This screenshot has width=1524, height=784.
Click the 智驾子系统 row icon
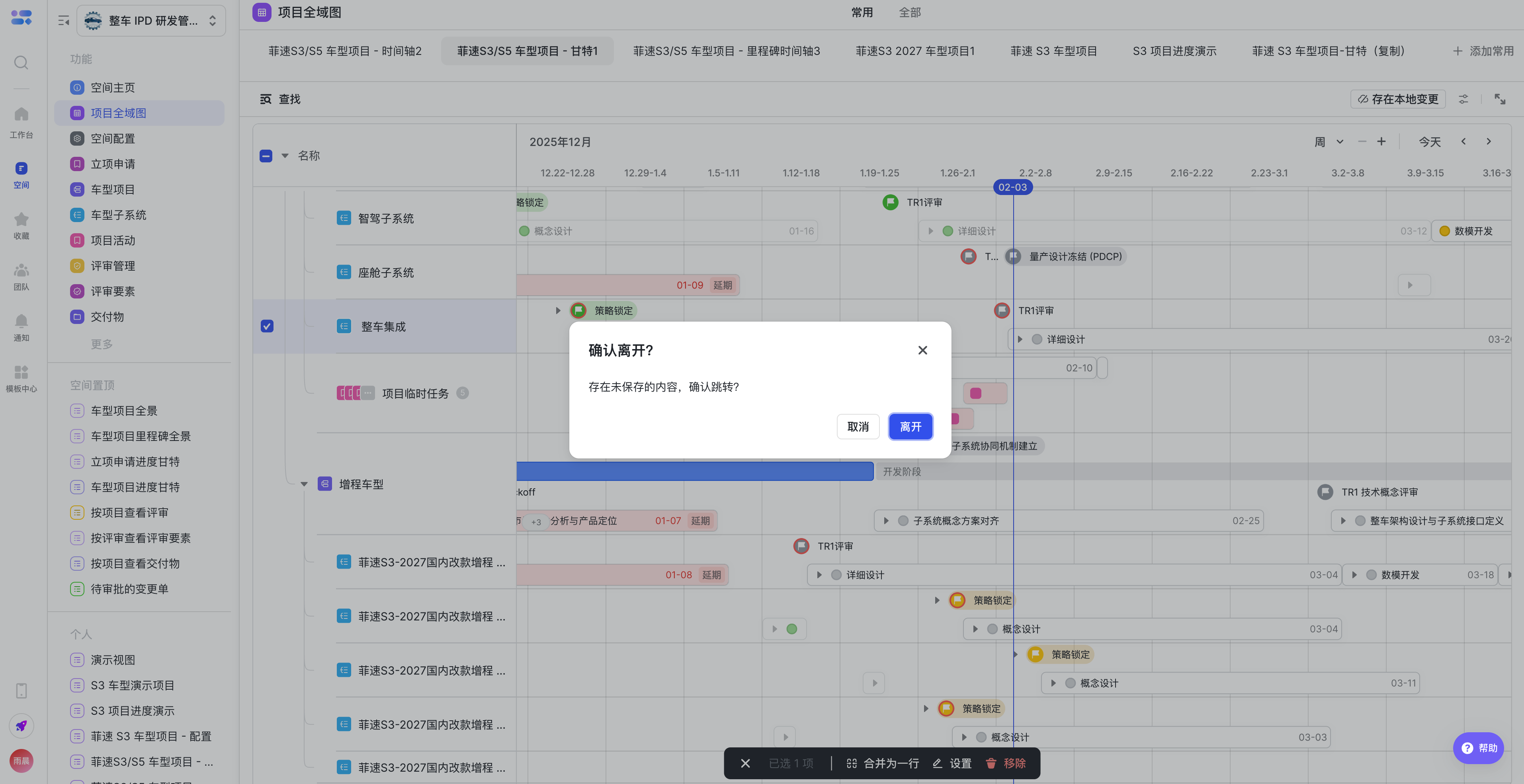[x=344, y=218]
